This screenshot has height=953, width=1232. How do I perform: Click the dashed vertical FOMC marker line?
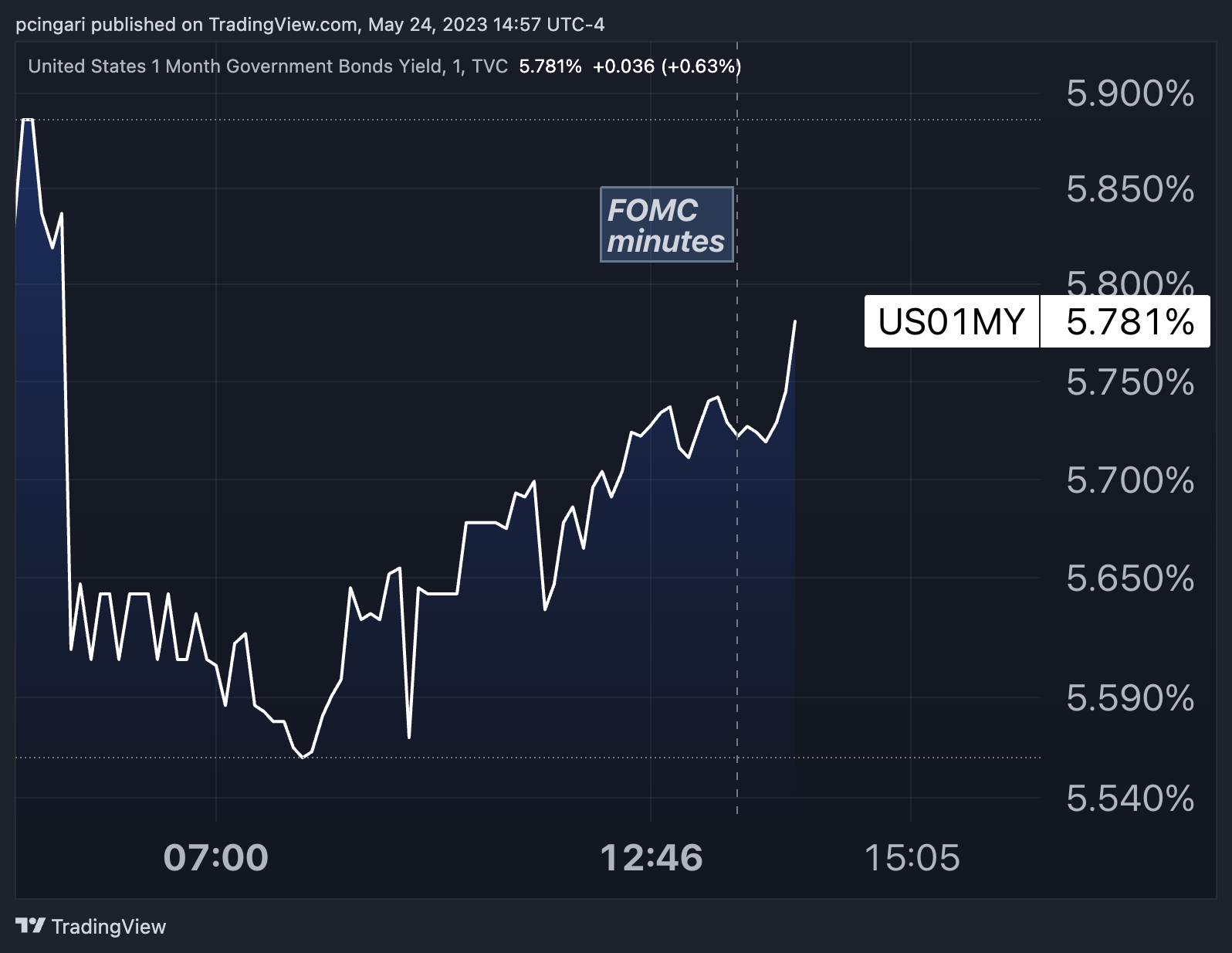coord(737,541)
